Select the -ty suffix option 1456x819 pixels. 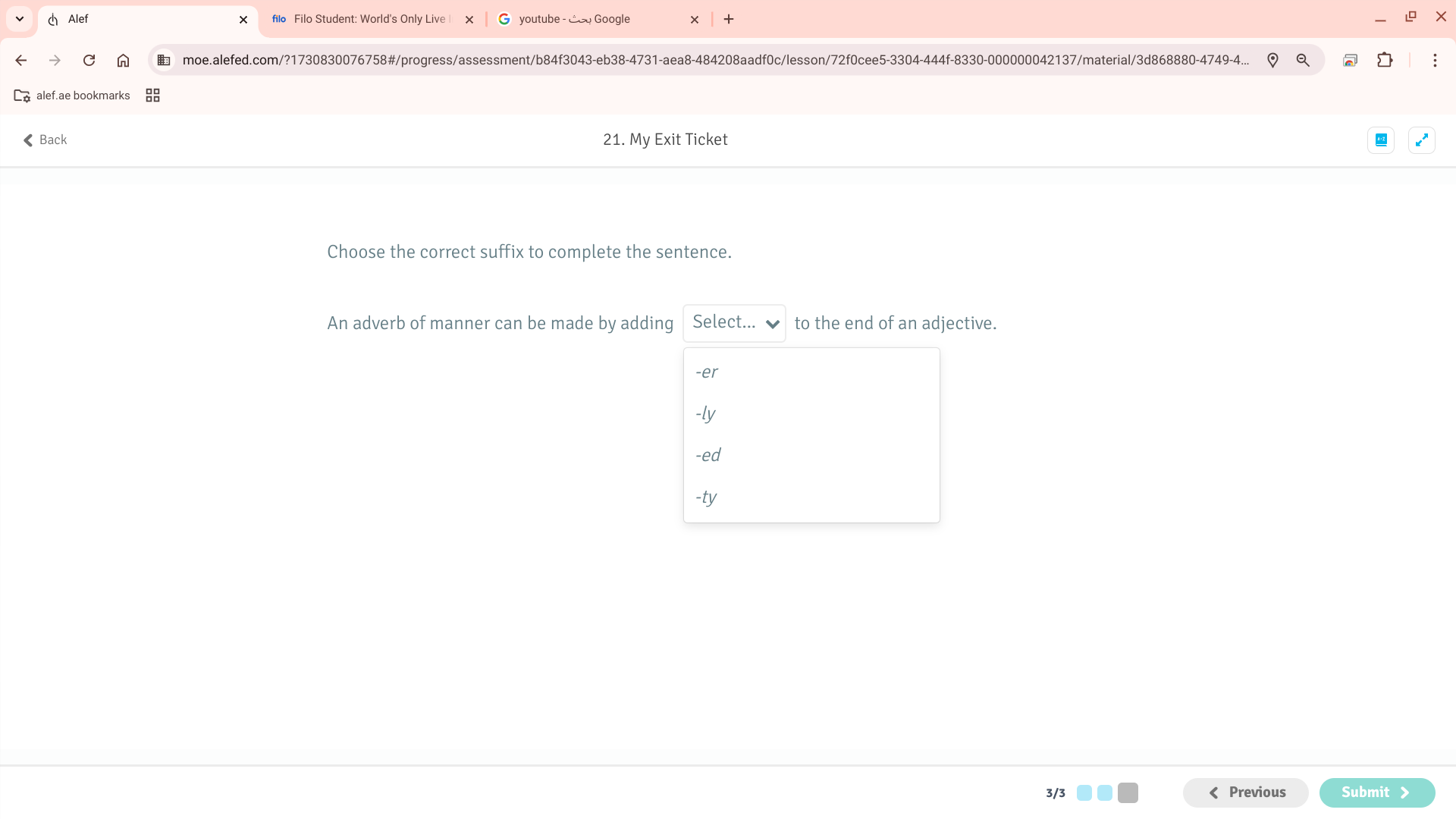(x=706, y=497)
